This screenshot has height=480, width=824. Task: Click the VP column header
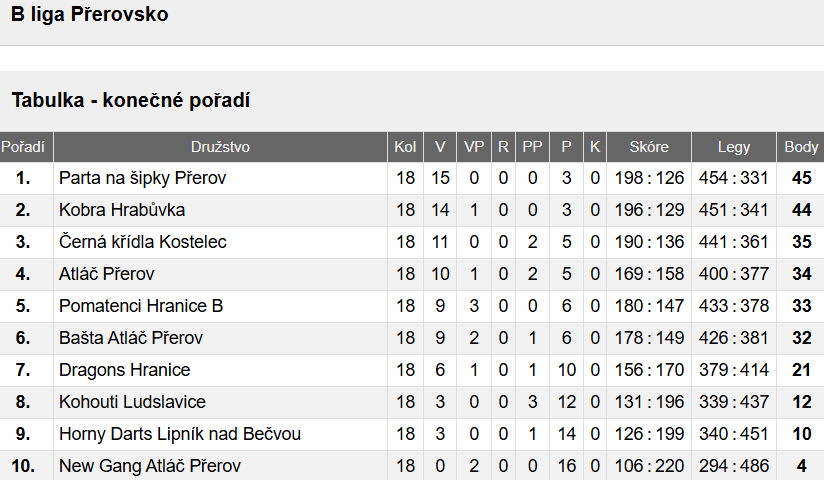[473, 147]
